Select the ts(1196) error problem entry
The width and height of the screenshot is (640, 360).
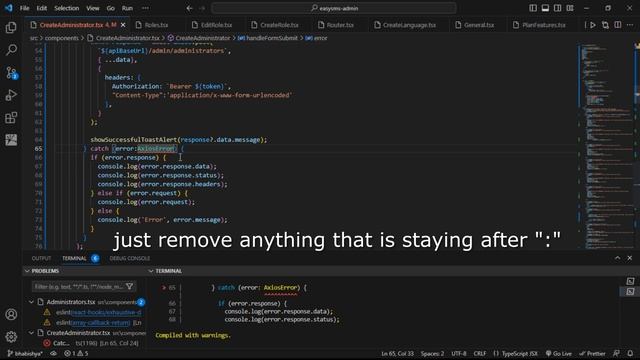pos(92,343)
